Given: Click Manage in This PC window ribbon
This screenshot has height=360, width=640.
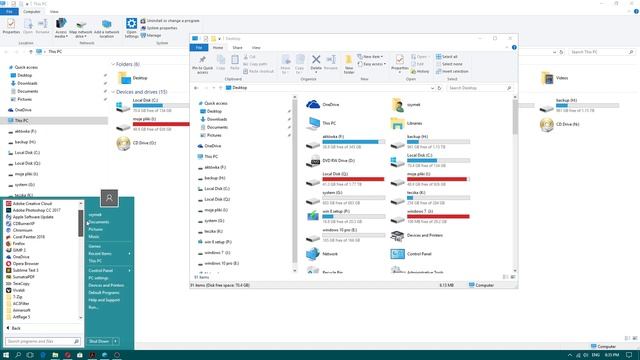Looking at the screenshot, I should click(151, 36).
